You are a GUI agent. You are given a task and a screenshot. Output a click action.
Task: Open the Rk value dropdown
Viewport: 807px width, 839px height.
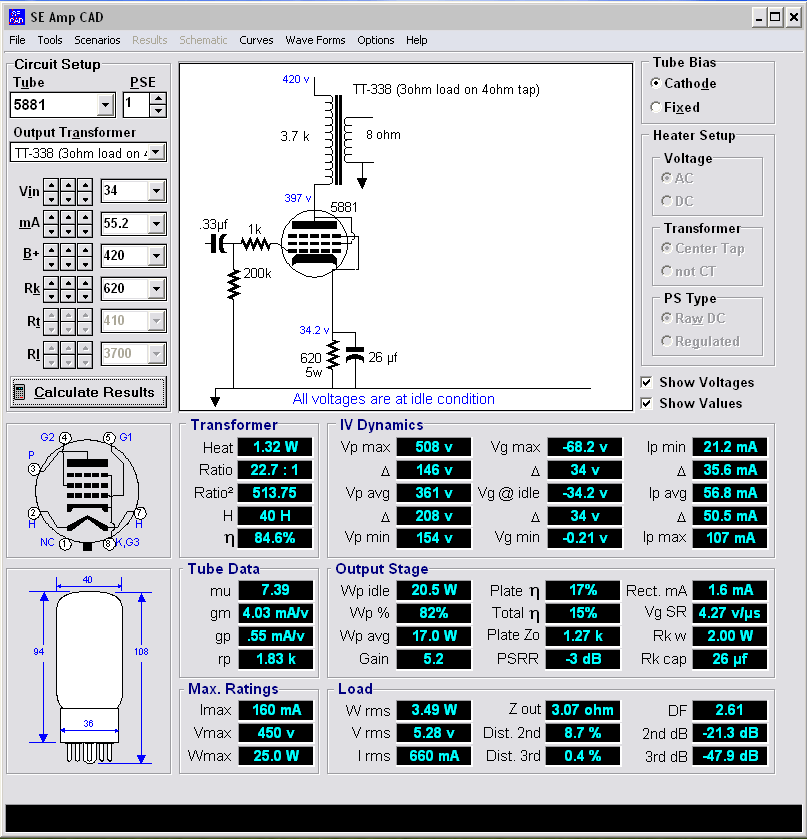pos(156,289)
